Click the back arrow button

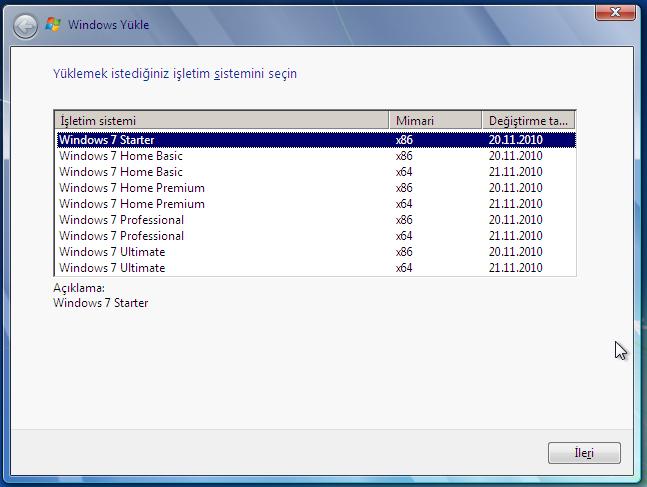coord(25,26)
